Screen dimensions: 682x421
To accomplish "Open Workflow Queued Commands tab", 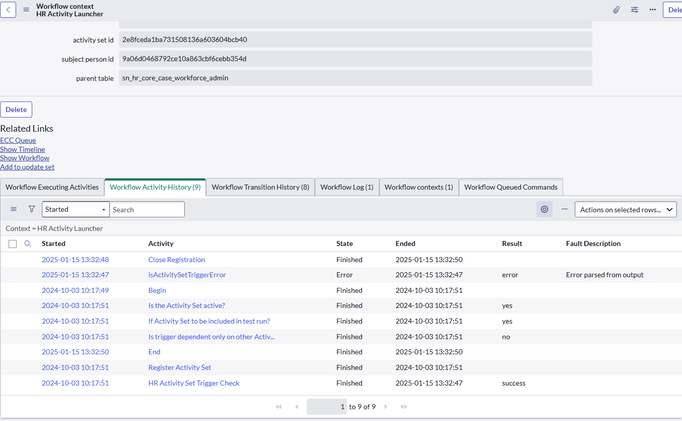I will point(511,187).
